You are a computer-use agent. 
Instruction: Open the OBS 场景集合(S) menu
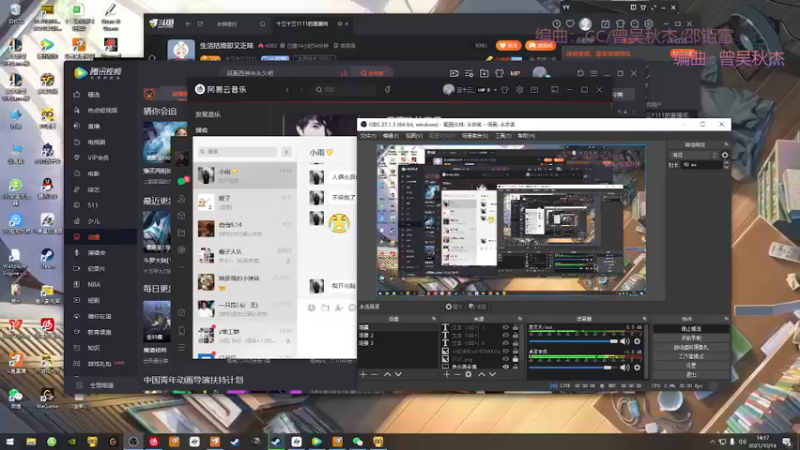coord(475,136)
